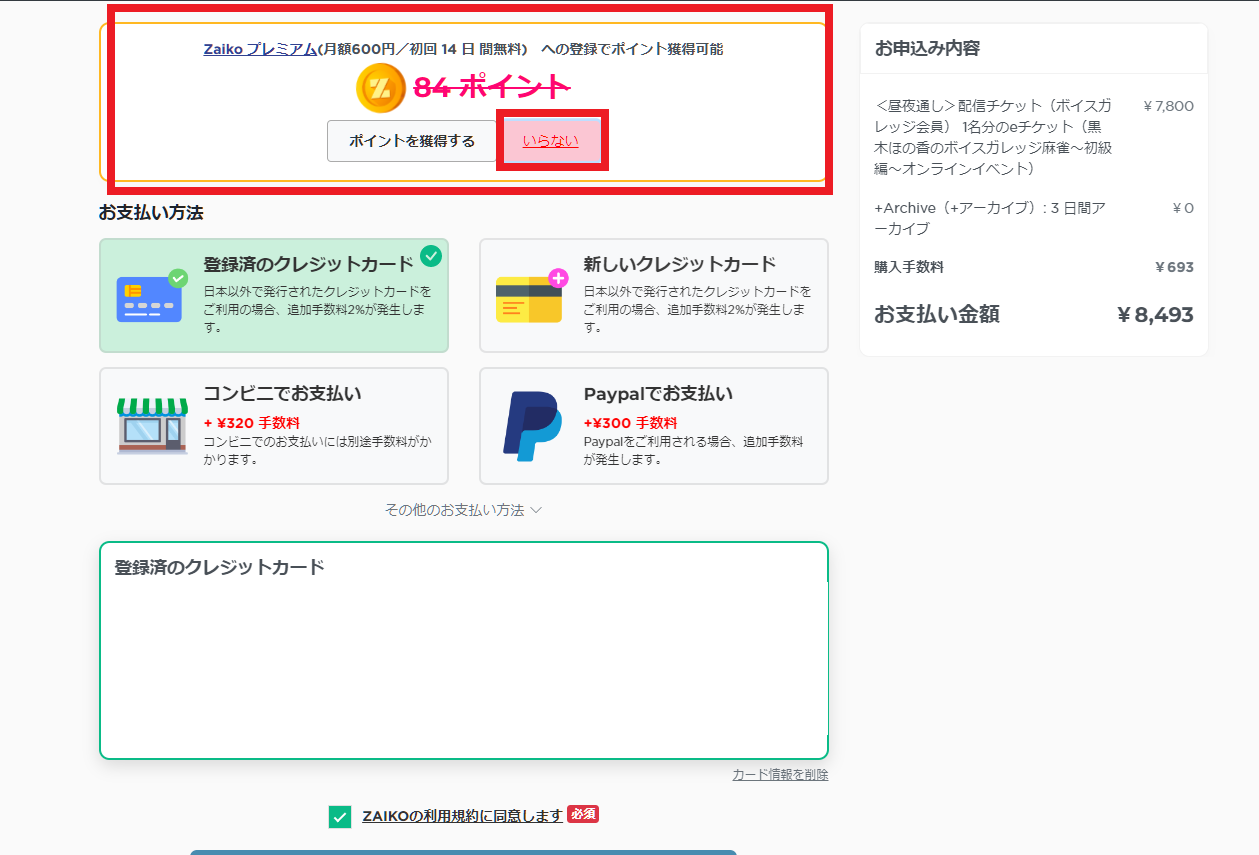Click the +¥300 手数料 text

630,423
